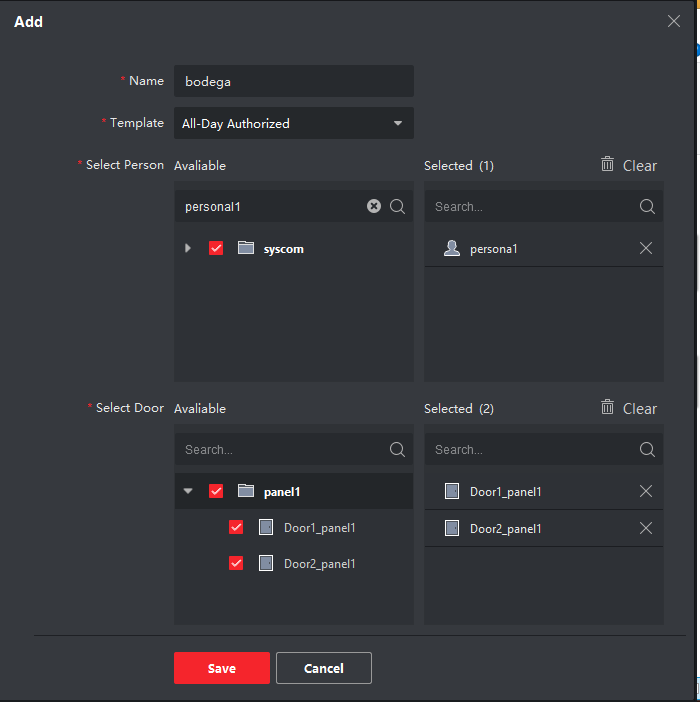Click search icon in selected persons

point(647,206)
